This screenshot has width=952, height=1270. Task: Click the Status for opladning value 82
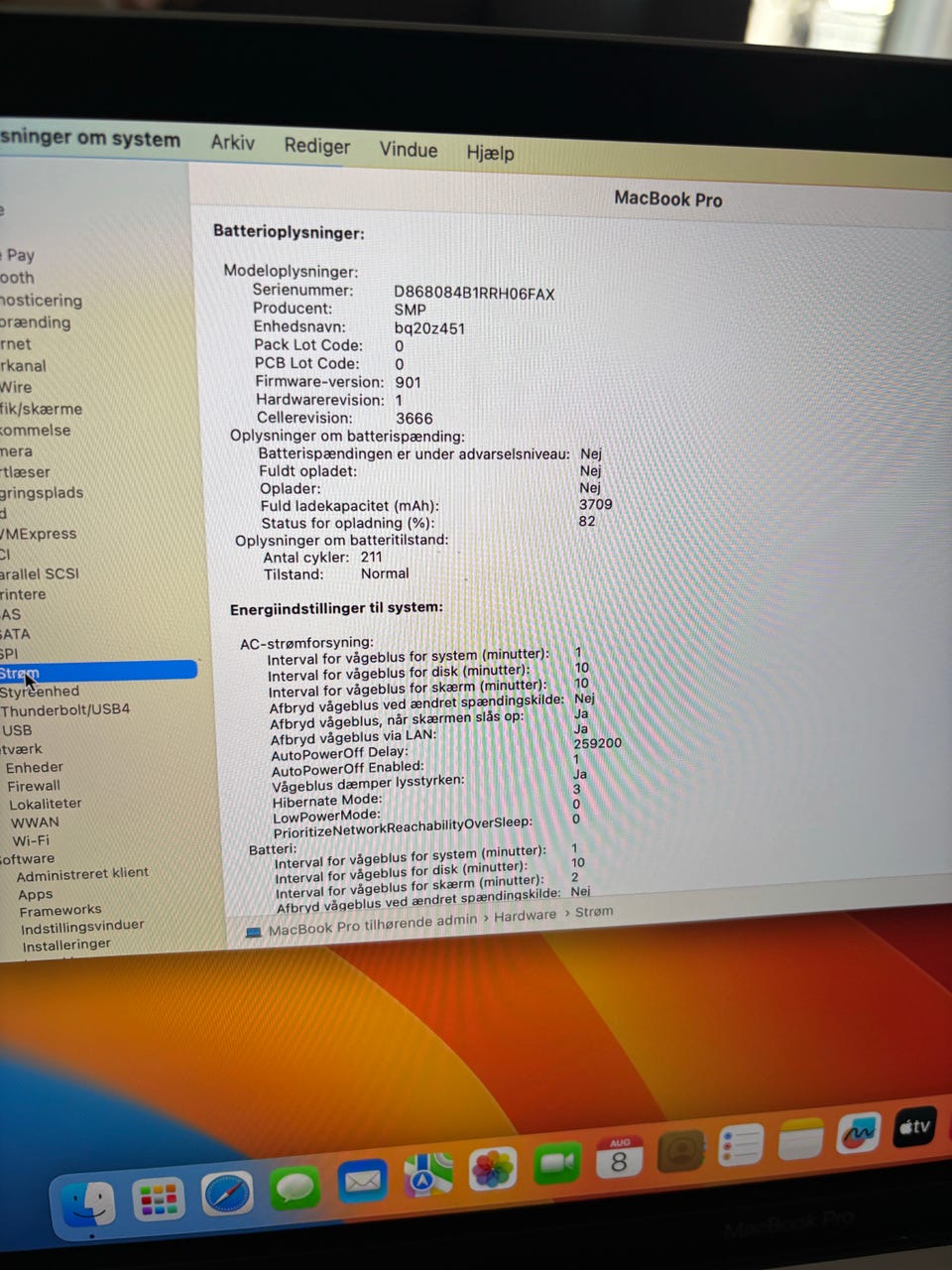pos(587,521)
